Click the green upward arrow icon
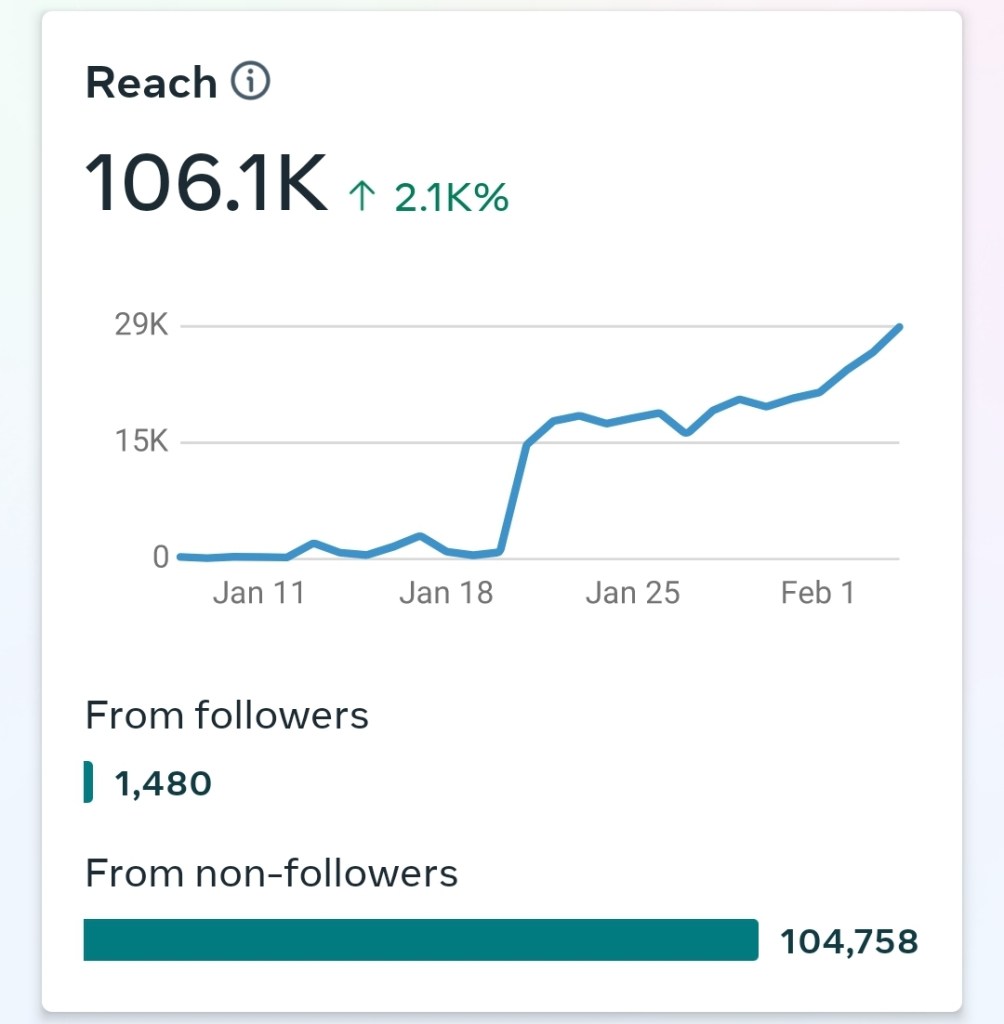Viewport: 1004px width, 1024px height. 361,197
